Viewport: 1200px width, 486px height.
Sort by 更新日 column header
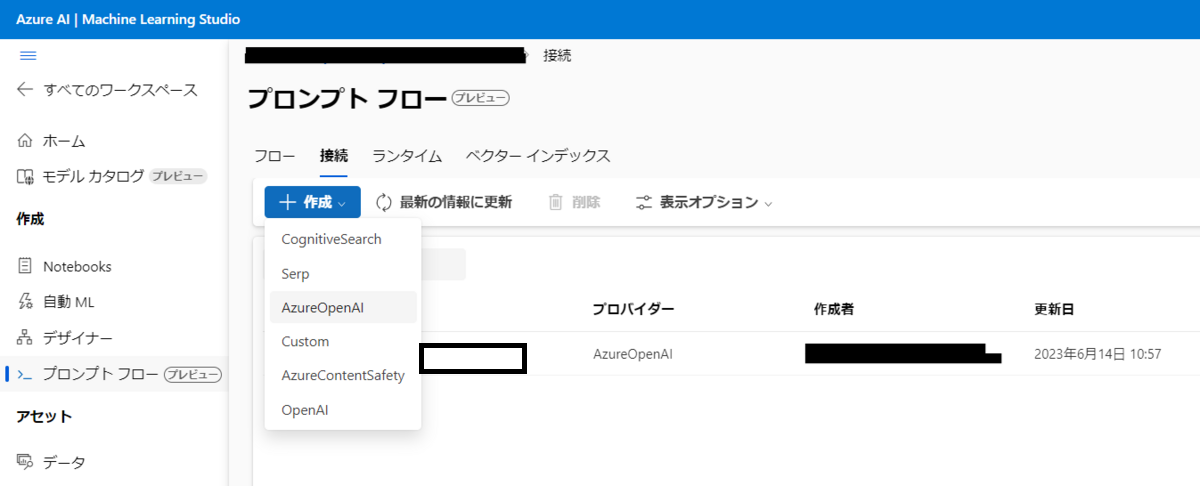[1054, 309]
